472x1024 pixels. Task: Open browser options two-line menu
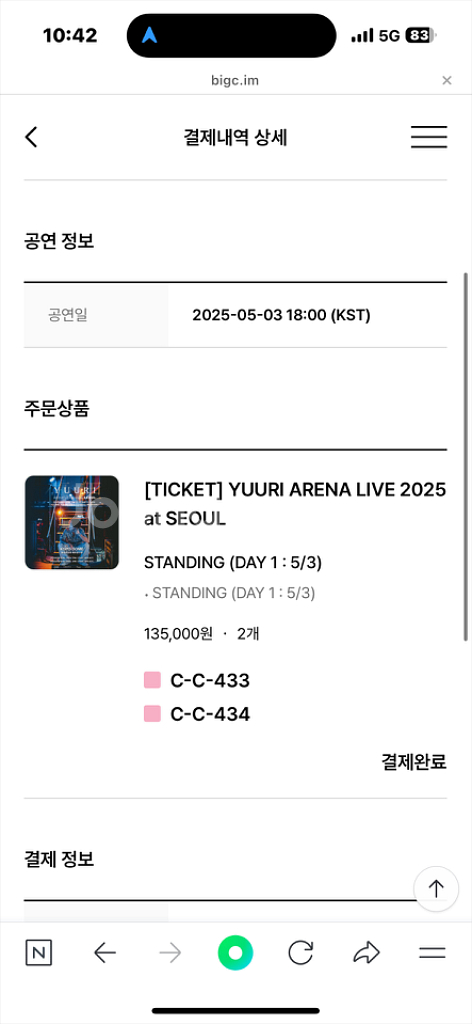point(432,953)
